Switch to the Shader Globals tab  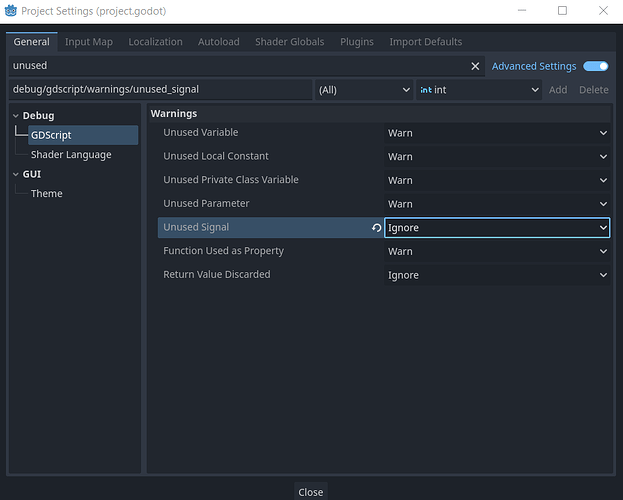pyautogui.click(x=290, y=42)
